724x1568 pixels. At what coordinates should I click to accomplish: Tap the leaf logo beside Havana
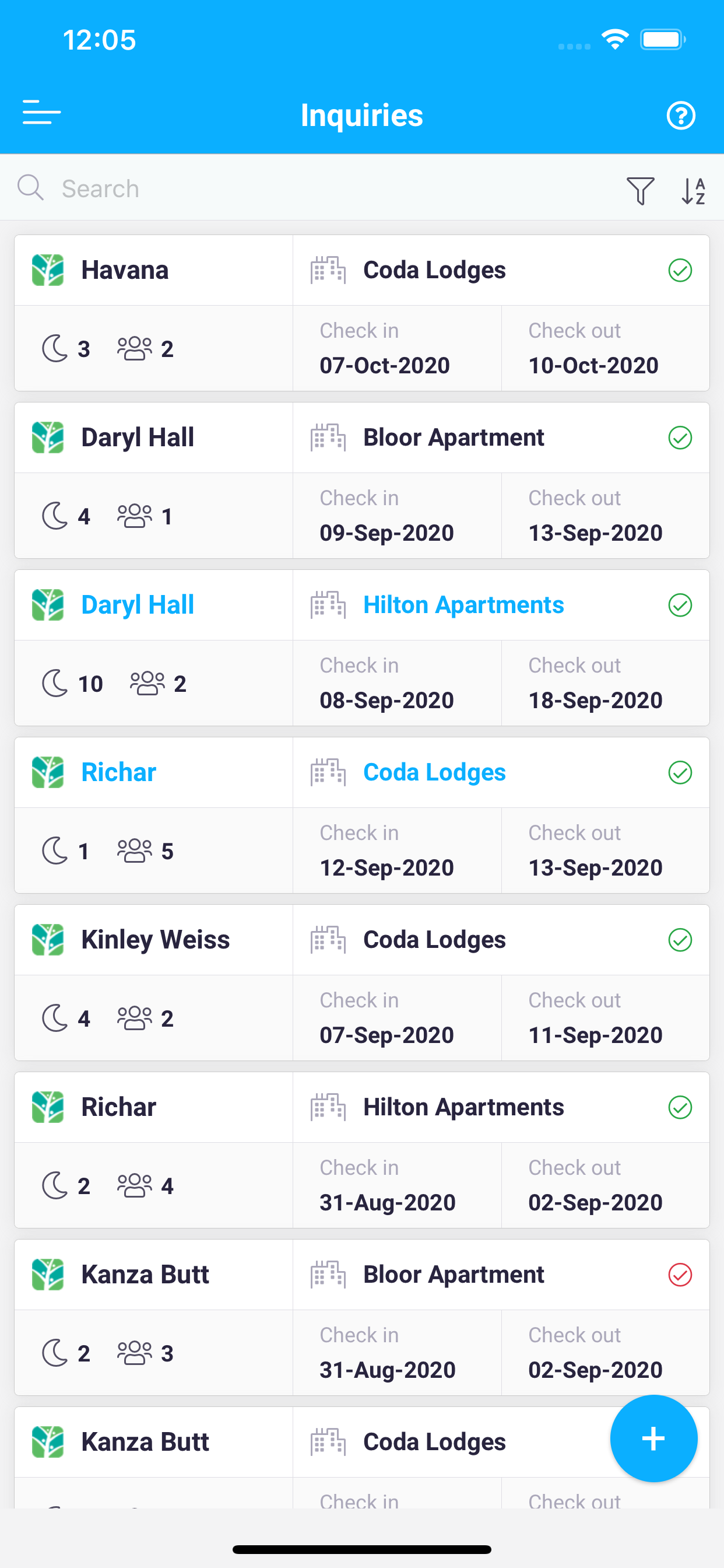(x=48, y=270)
